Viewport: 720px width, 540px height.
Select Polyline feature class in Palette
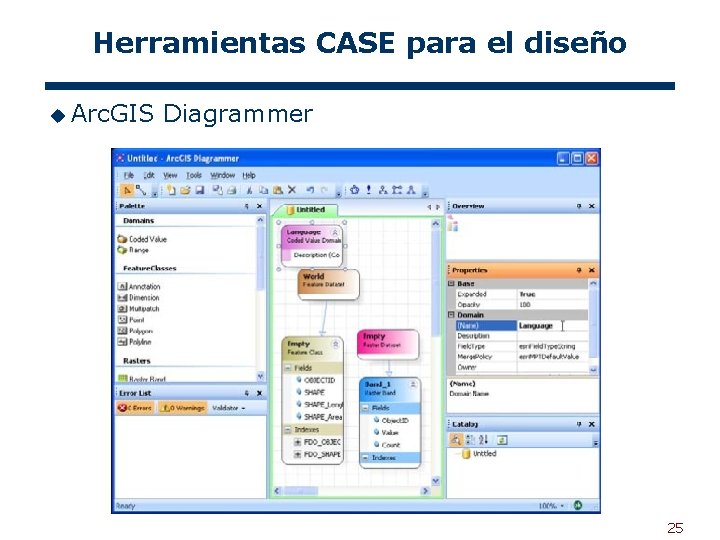pos(135,342)
